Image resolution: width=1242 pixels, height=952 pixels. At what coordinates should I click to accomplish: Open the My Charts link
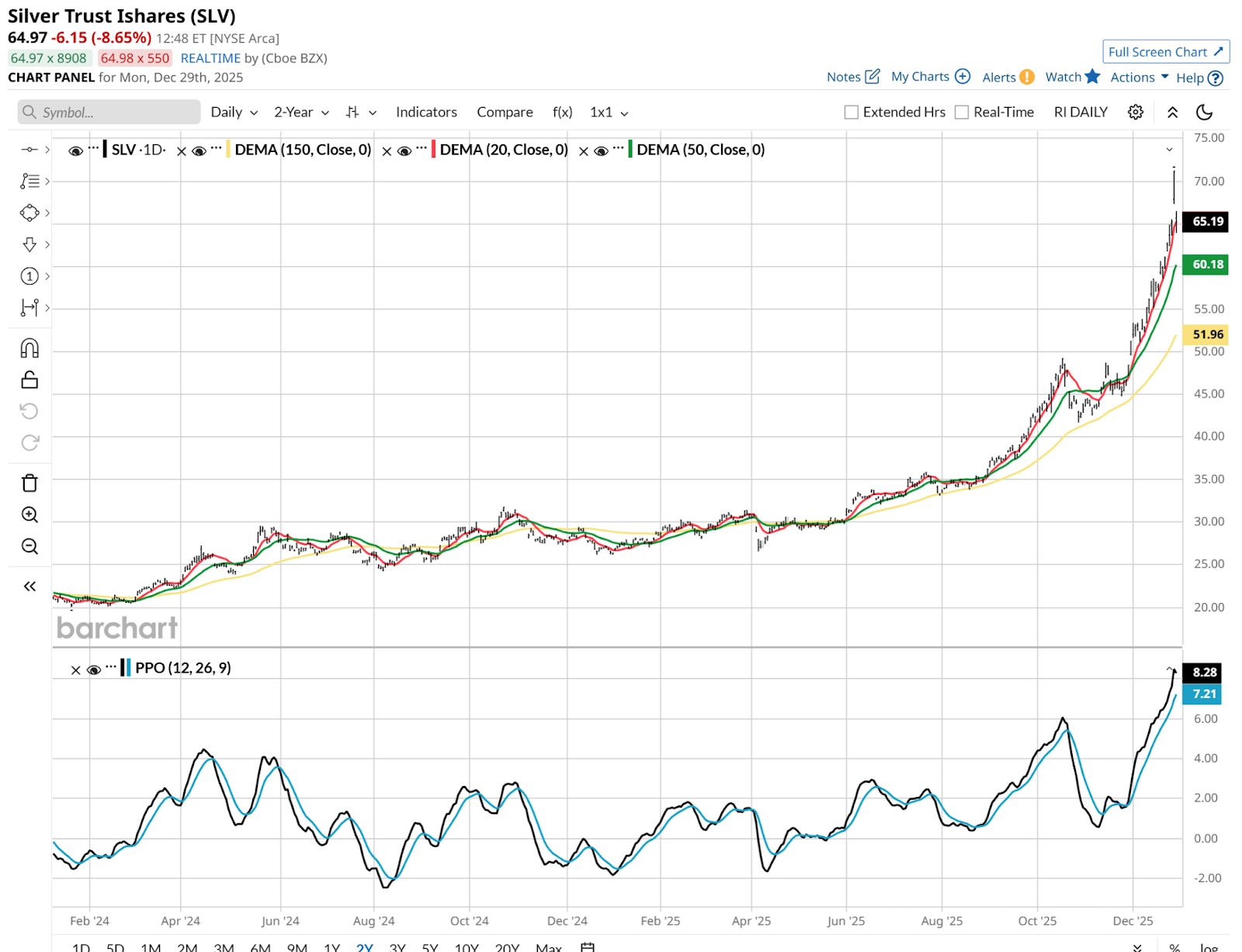[x=930, y=76]
